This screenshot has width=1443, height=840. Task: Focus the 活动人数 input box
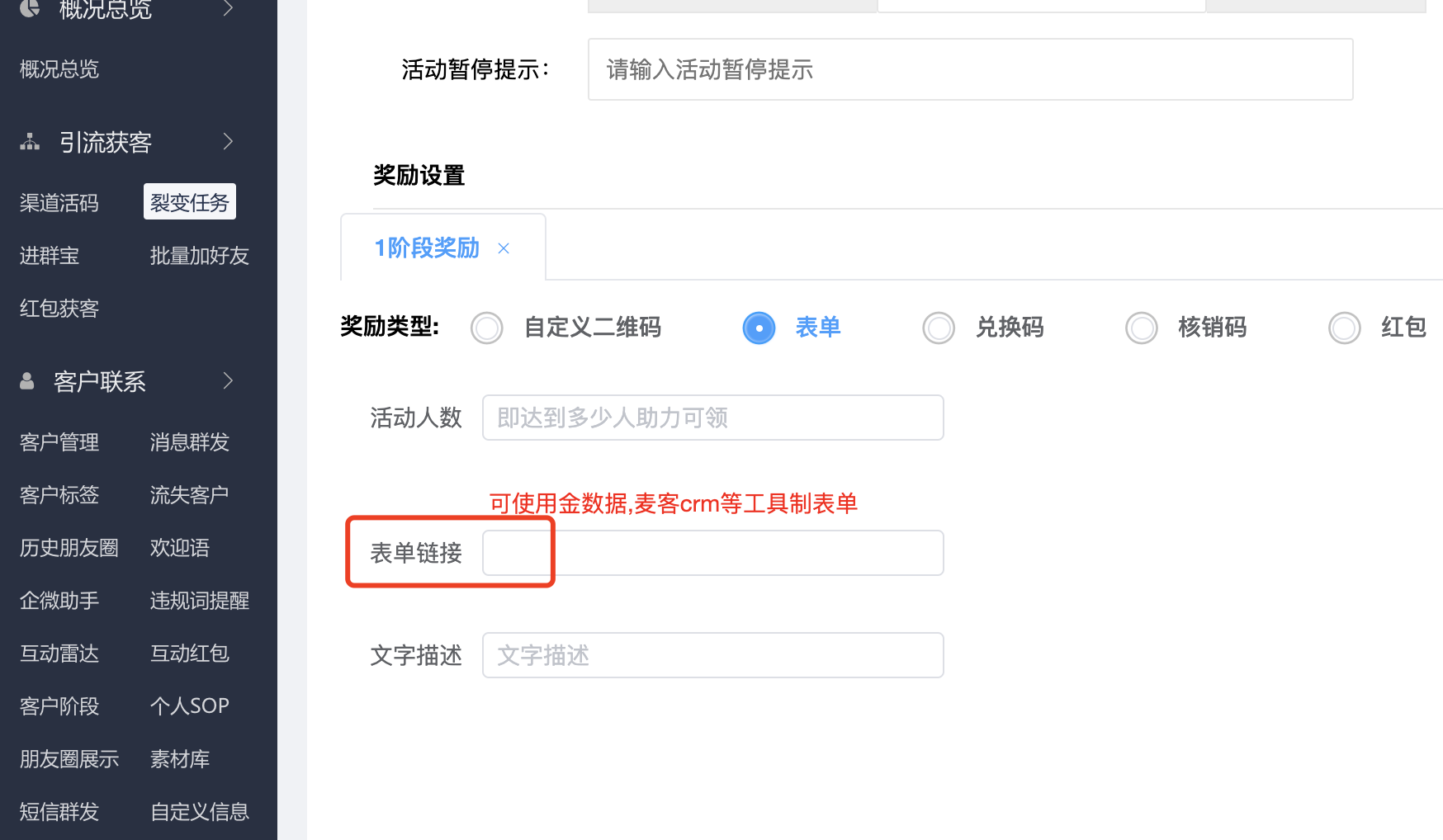click(712, 418)
